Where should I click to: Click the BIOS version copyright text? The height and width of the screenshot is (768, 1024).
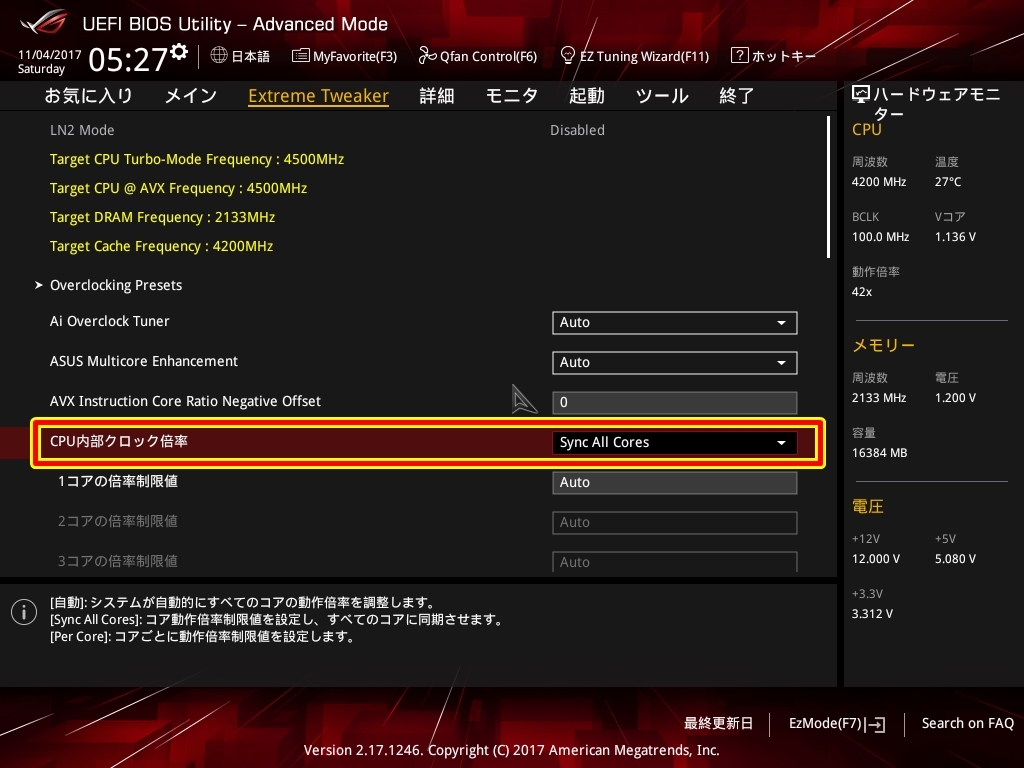pos(511,750)
